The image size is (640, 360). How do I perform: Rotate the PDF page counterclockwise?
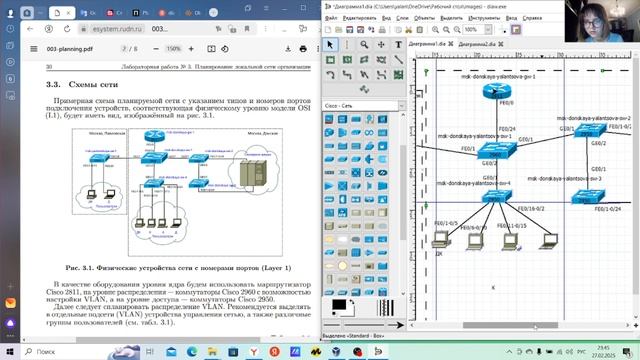click(x=225, y=49)
